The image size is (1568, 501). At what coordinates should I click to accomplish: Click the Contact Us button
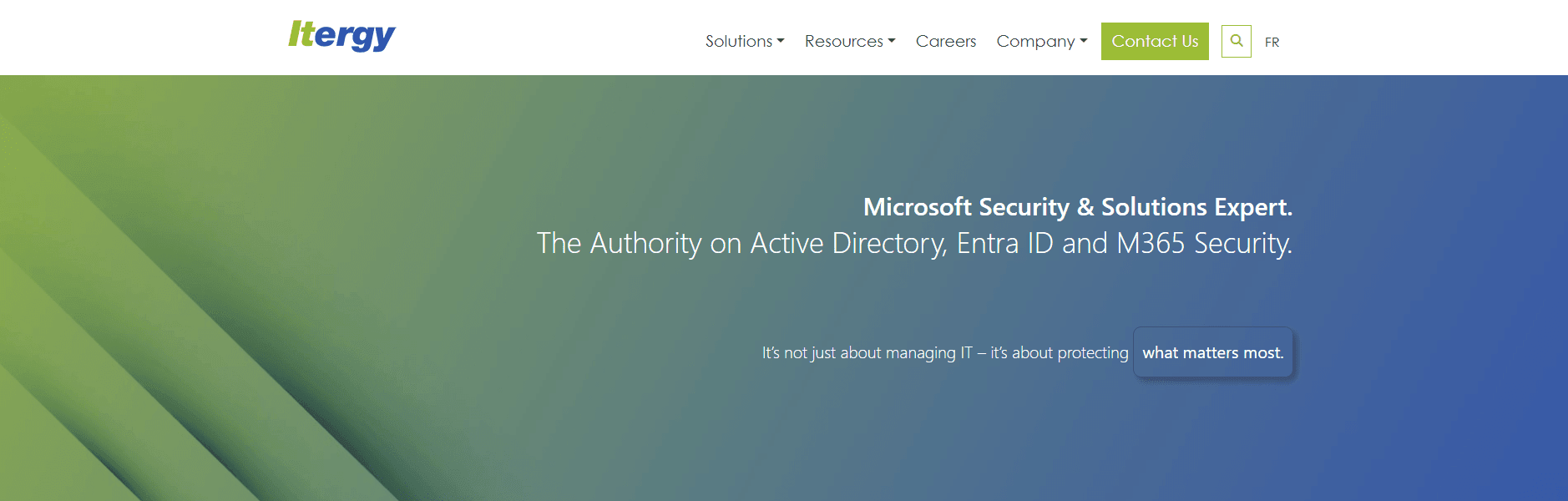(x=1155, y=41)
